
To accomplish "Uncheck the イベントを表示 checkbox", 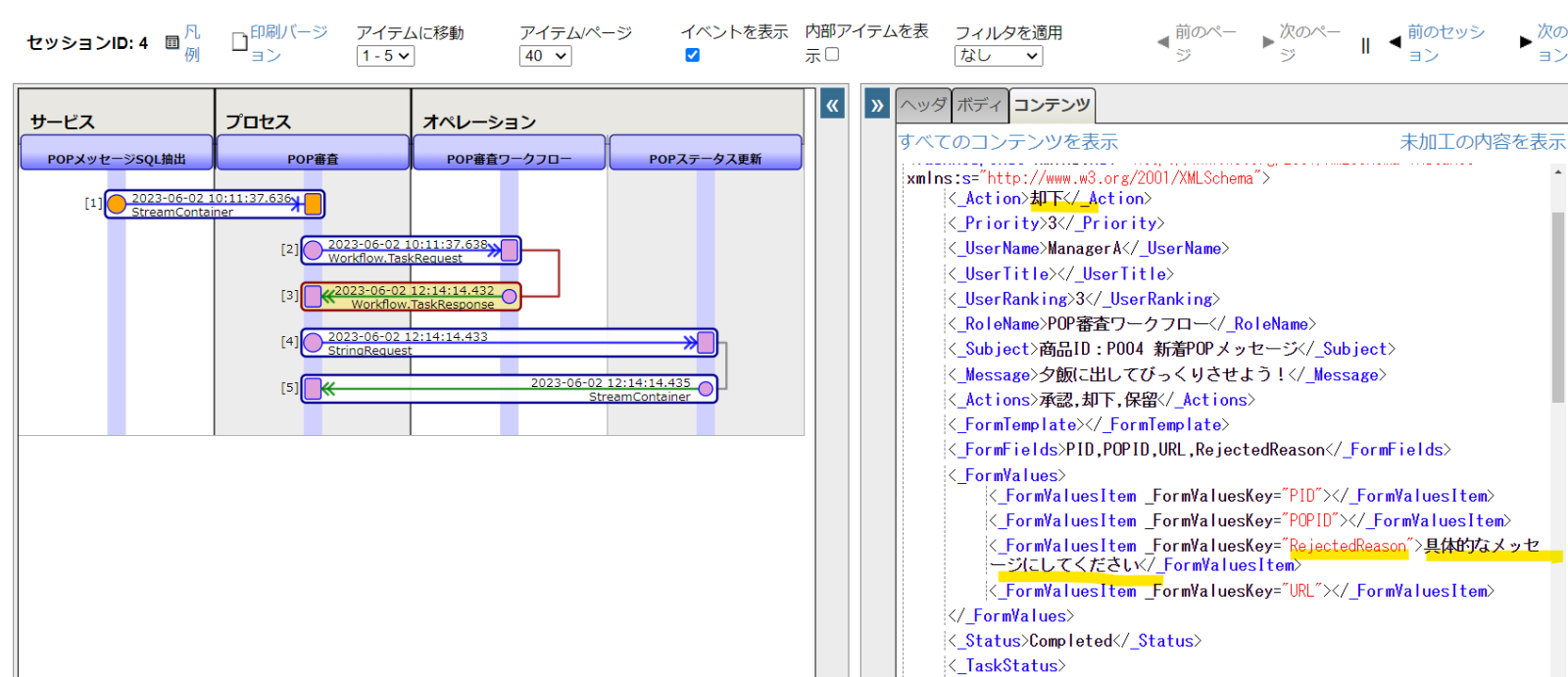I will tap(693, 56).
